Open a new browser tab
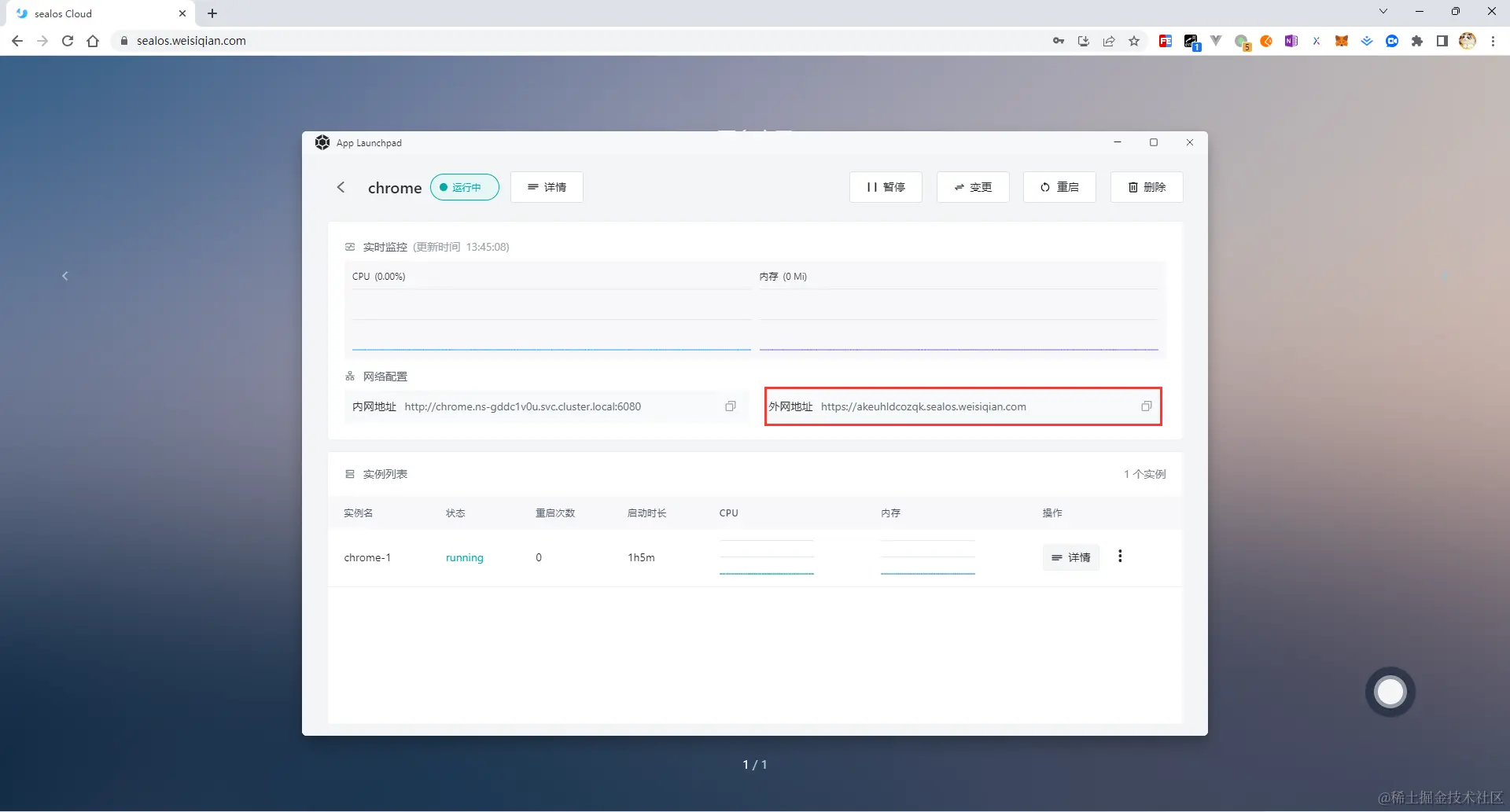1510x812 pixels. tap(212, 13)
